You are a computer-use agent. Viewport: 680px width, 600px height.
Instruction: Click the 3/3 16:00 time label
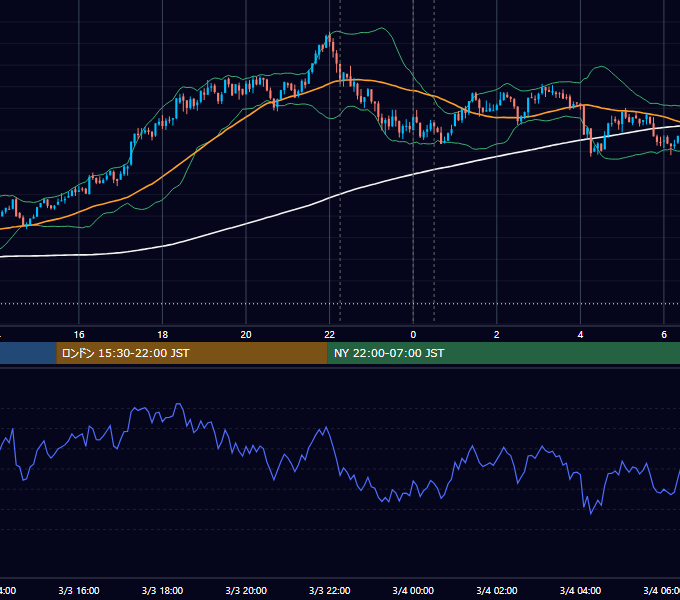[x=79, y=590]
